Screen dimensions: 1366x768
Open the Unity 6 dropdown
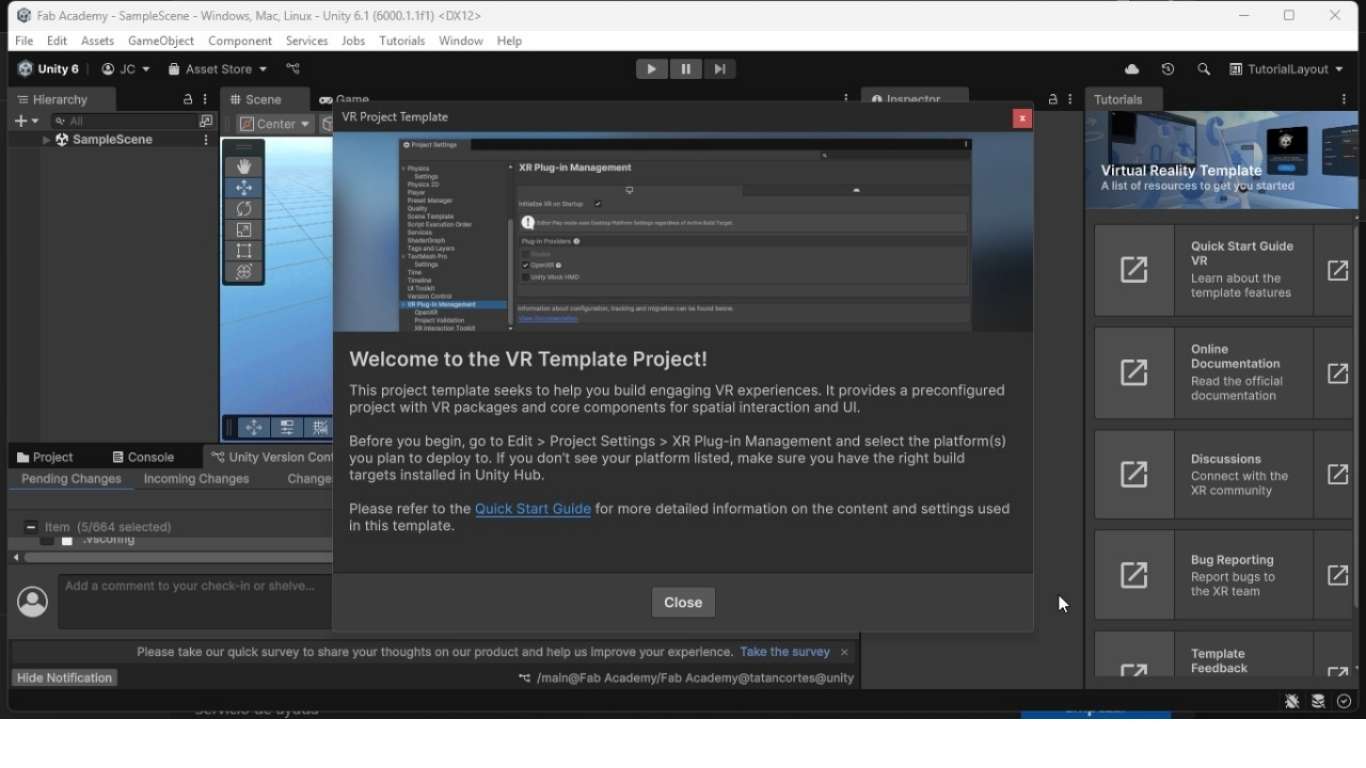(x=48, y=69)
